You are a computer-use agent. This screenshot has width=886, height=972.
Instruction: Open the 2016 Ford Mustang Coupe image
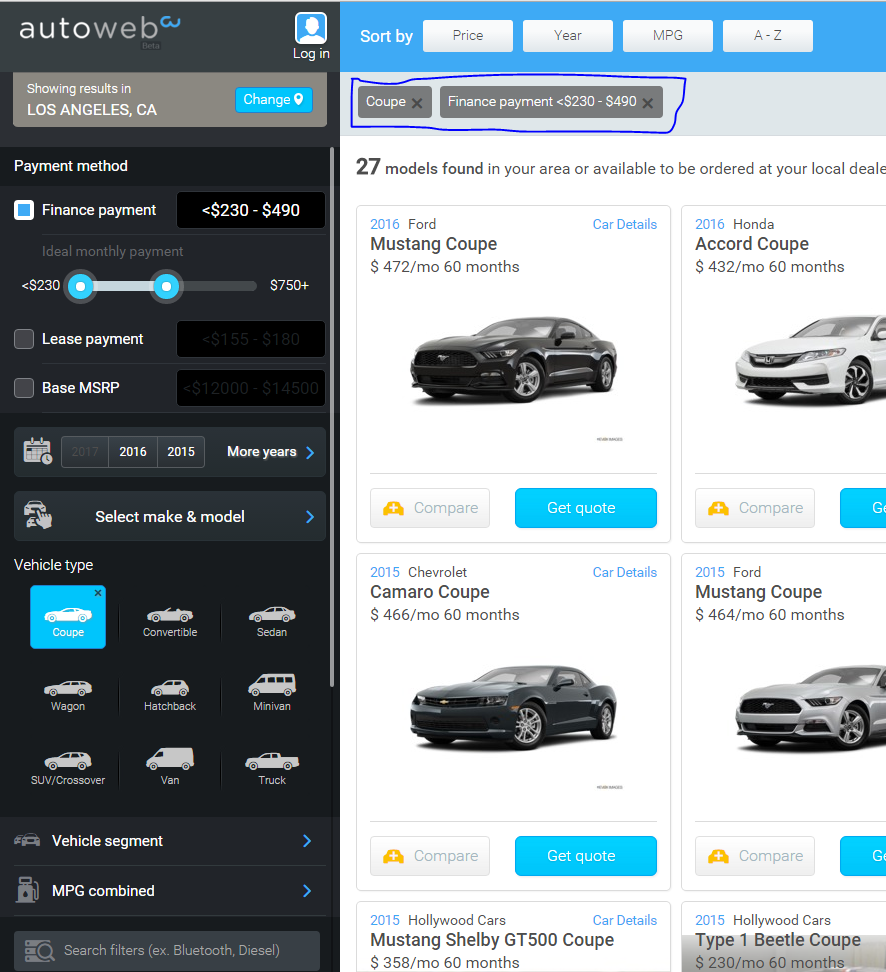tap(513, 361)
